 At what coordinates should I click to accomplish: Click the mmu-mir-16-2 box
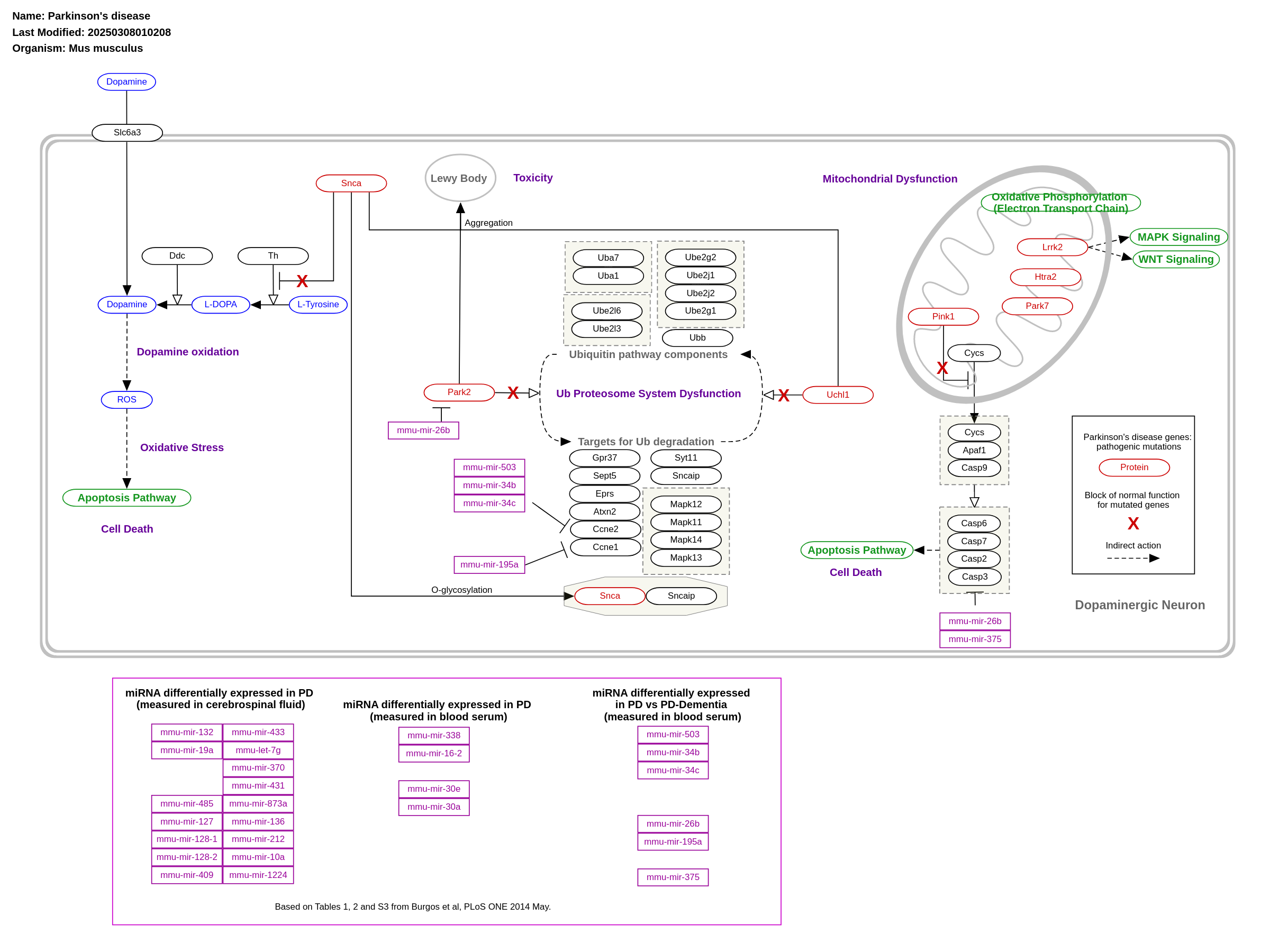[x=434, y=754]
